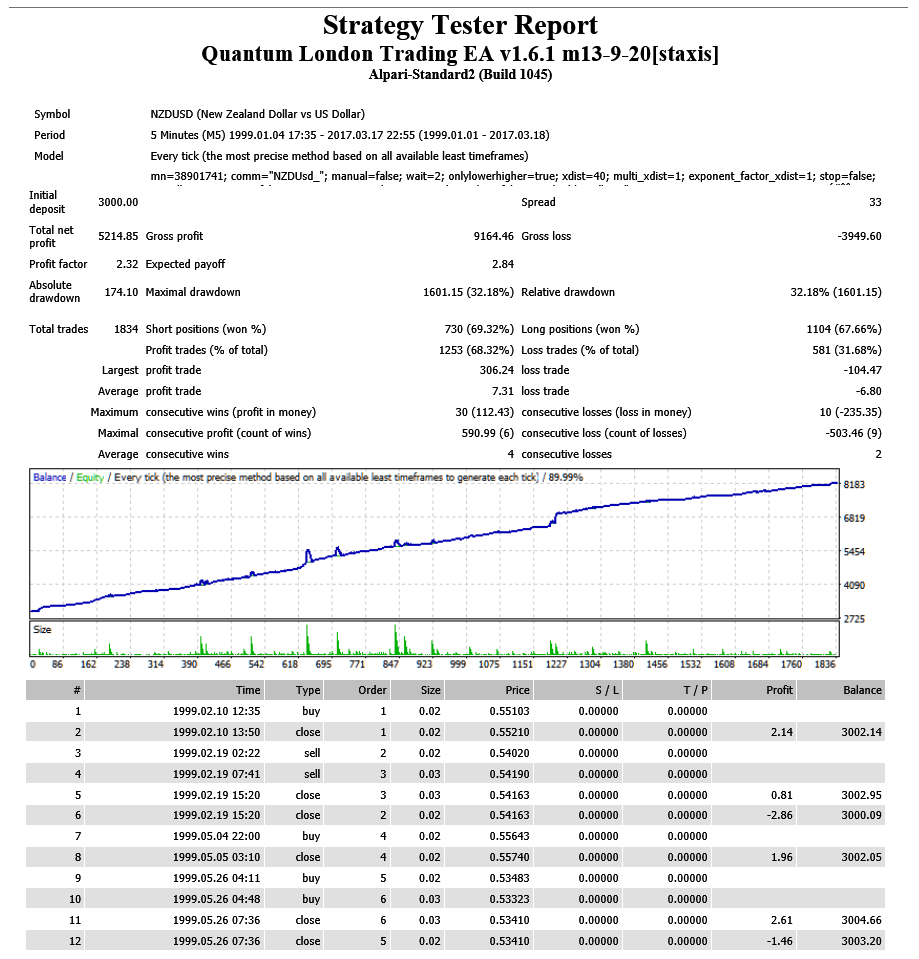The image size is (919, 959).
Task: Click the 8183 axis label on chart
Action: (854, 485)
